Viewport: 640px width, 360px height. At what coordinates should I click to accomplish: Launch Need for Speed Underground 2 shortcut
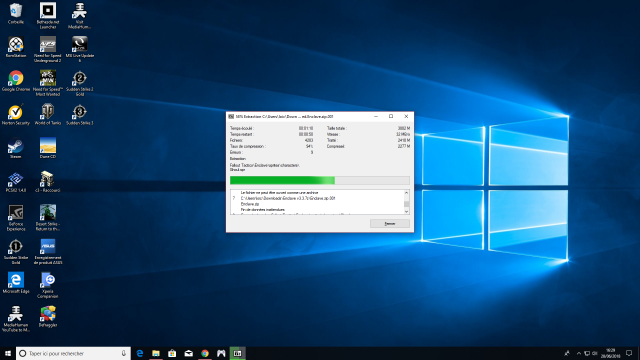(x=48, y=49)
